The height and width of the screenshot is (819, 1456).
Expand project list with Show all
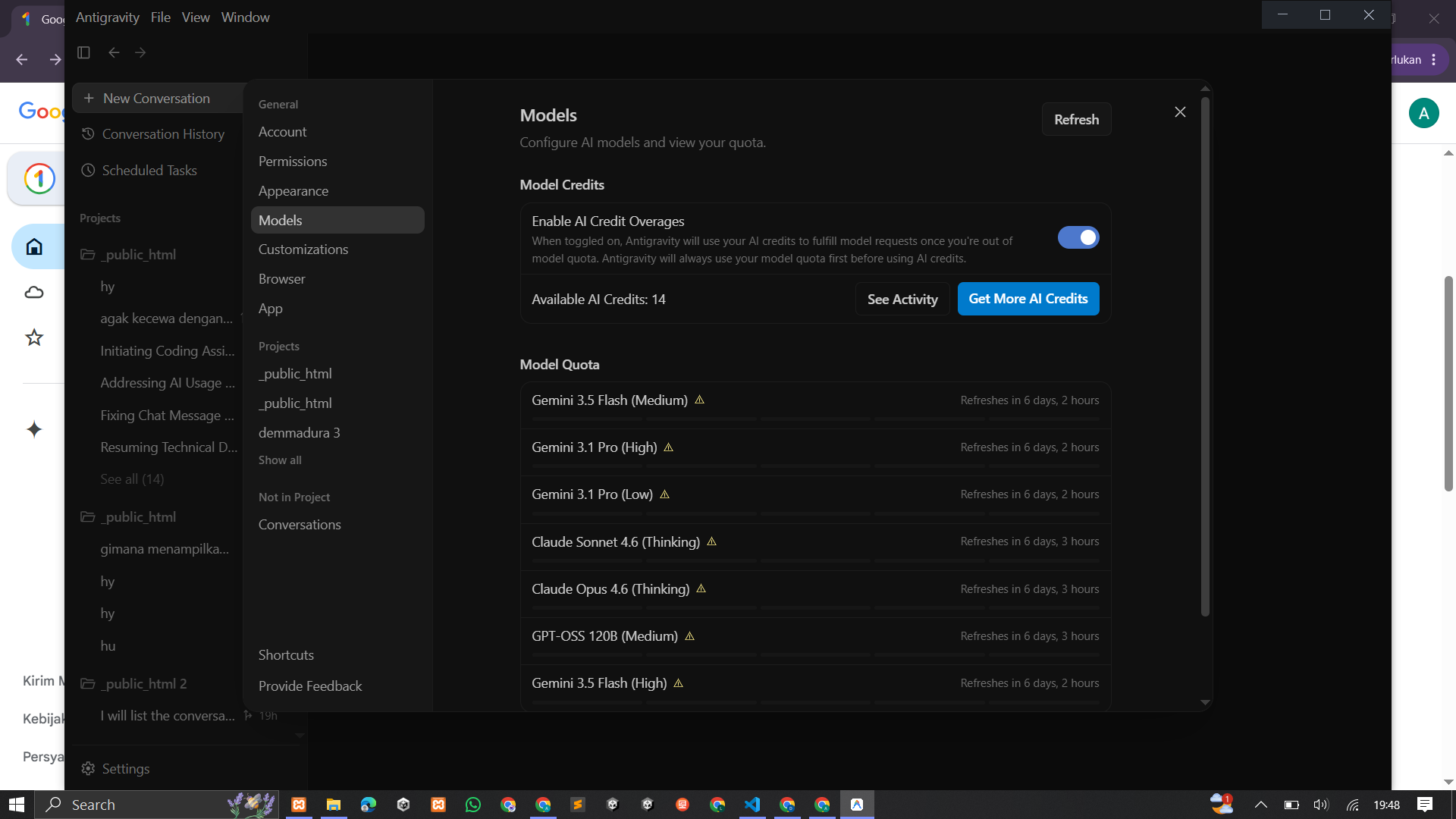pyautogui.click(x=280, y=460)
